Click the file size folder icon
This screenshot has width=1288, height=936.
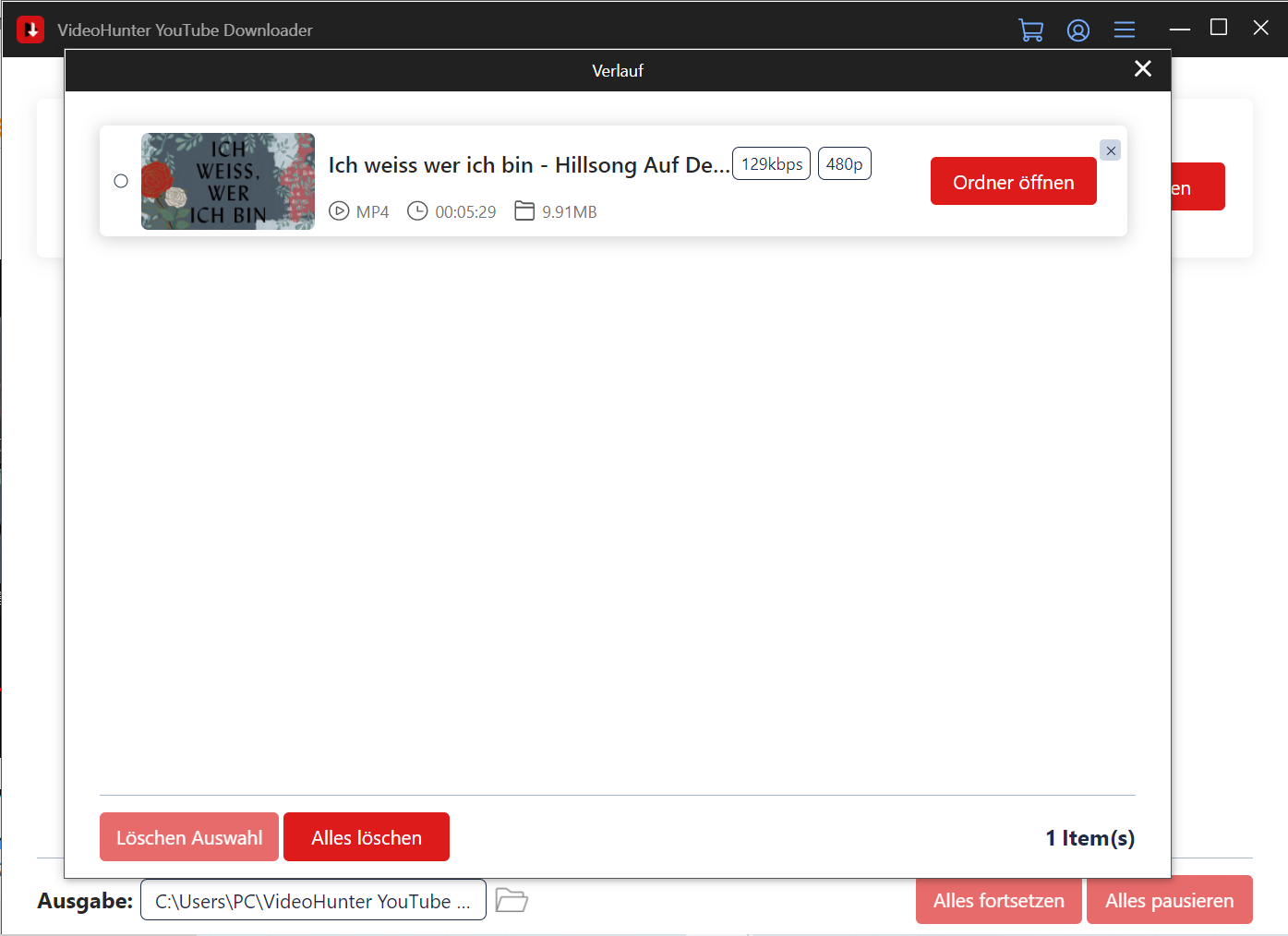[x=524, y=211]
